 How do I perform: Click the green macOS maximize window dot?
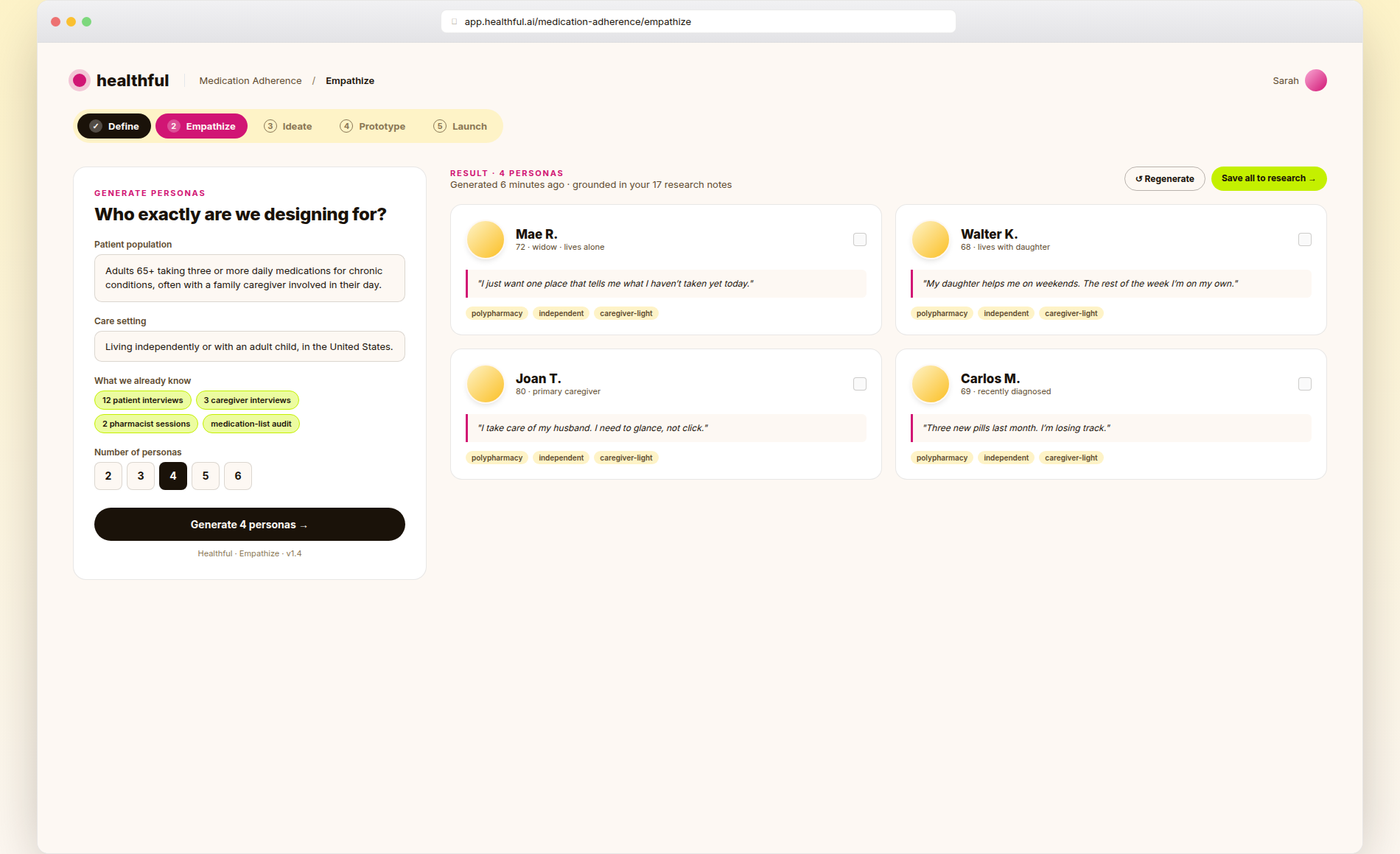87,21
